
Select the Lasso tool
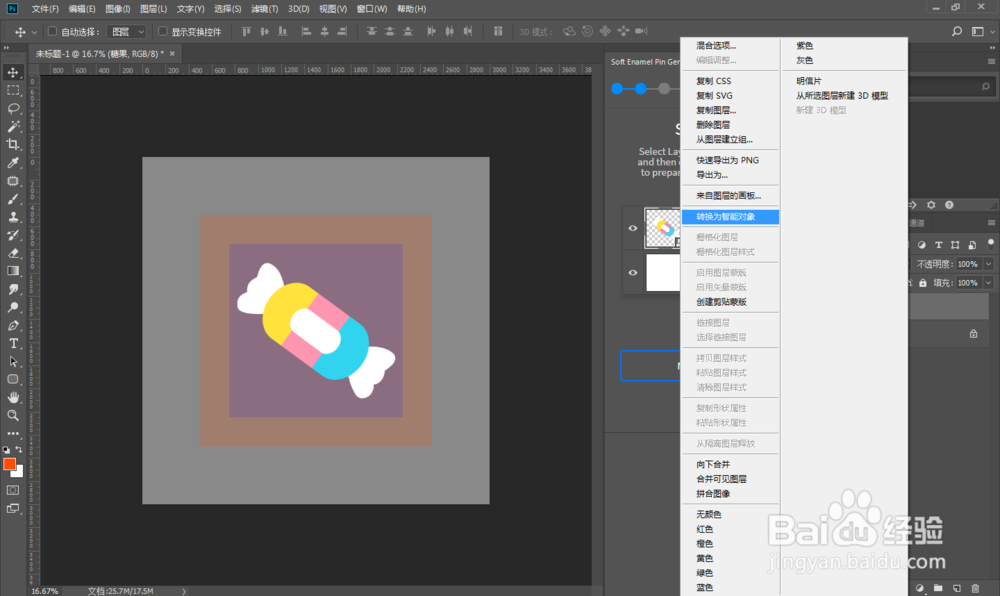[x=13, y=107]
